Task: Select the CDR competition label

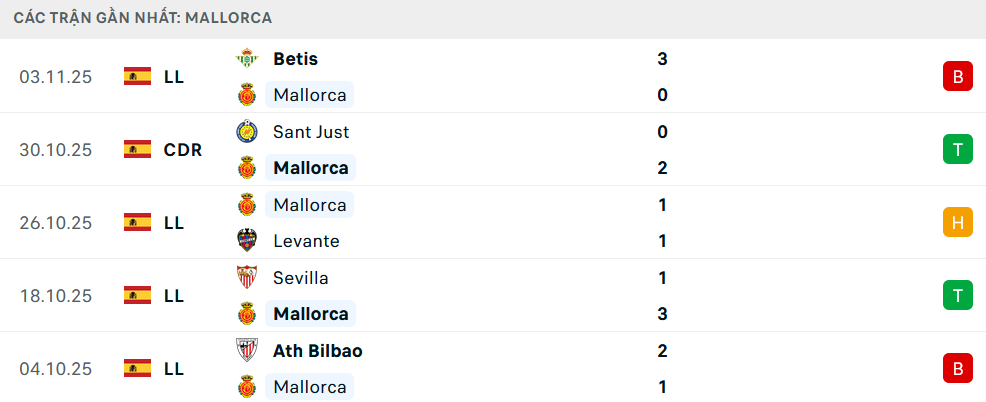Action: pyautogui.click(x=183, y=150)
